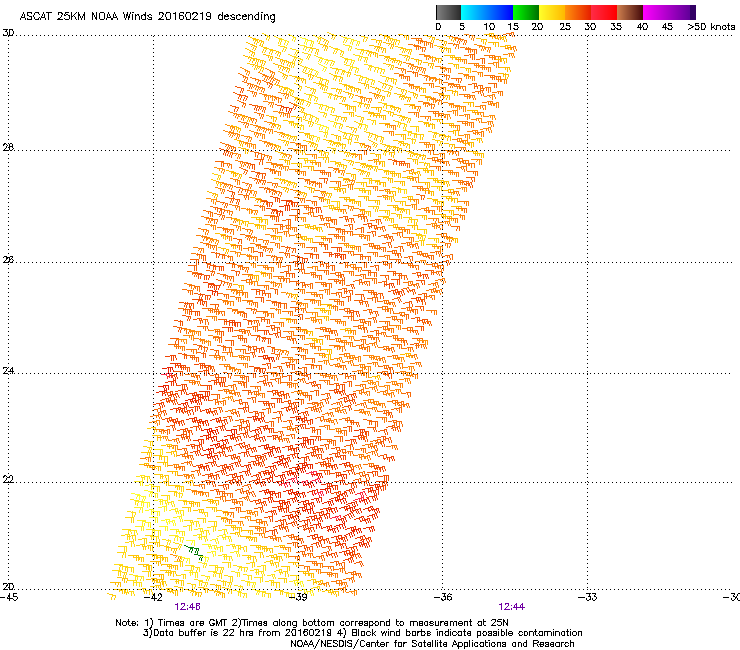Click the brown 35-40 knots legend color
The image size is (740, 650).
[630, 12]
